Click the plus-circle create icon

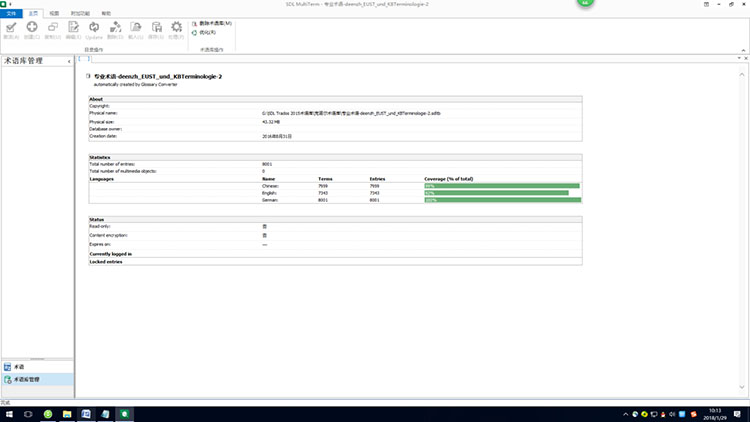[32, 27]
